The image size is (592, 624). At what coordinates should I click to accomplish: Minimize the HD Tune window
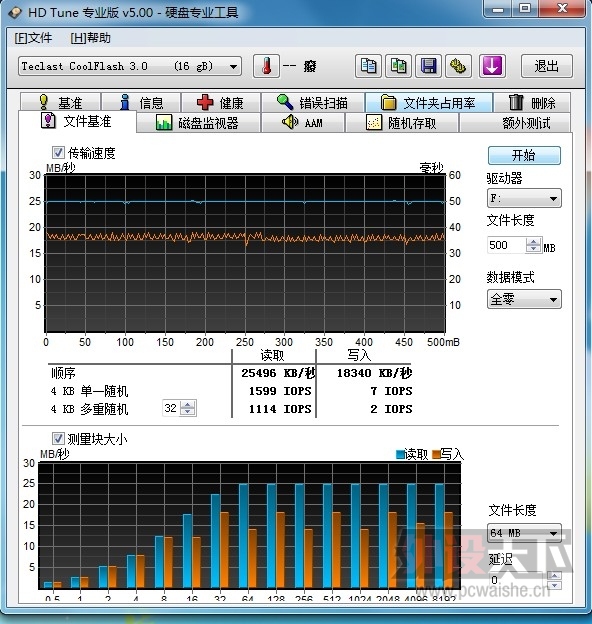coord(498,9)
